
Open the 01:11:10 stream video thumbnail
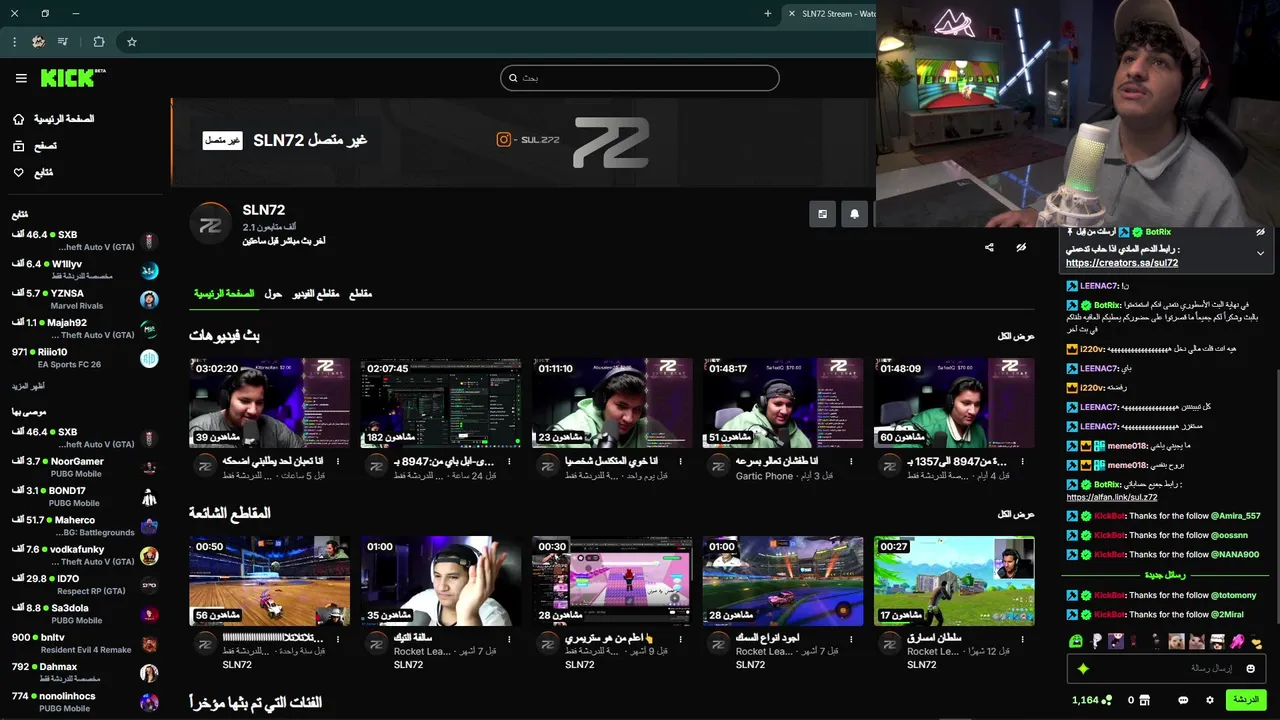coord(612,402)
